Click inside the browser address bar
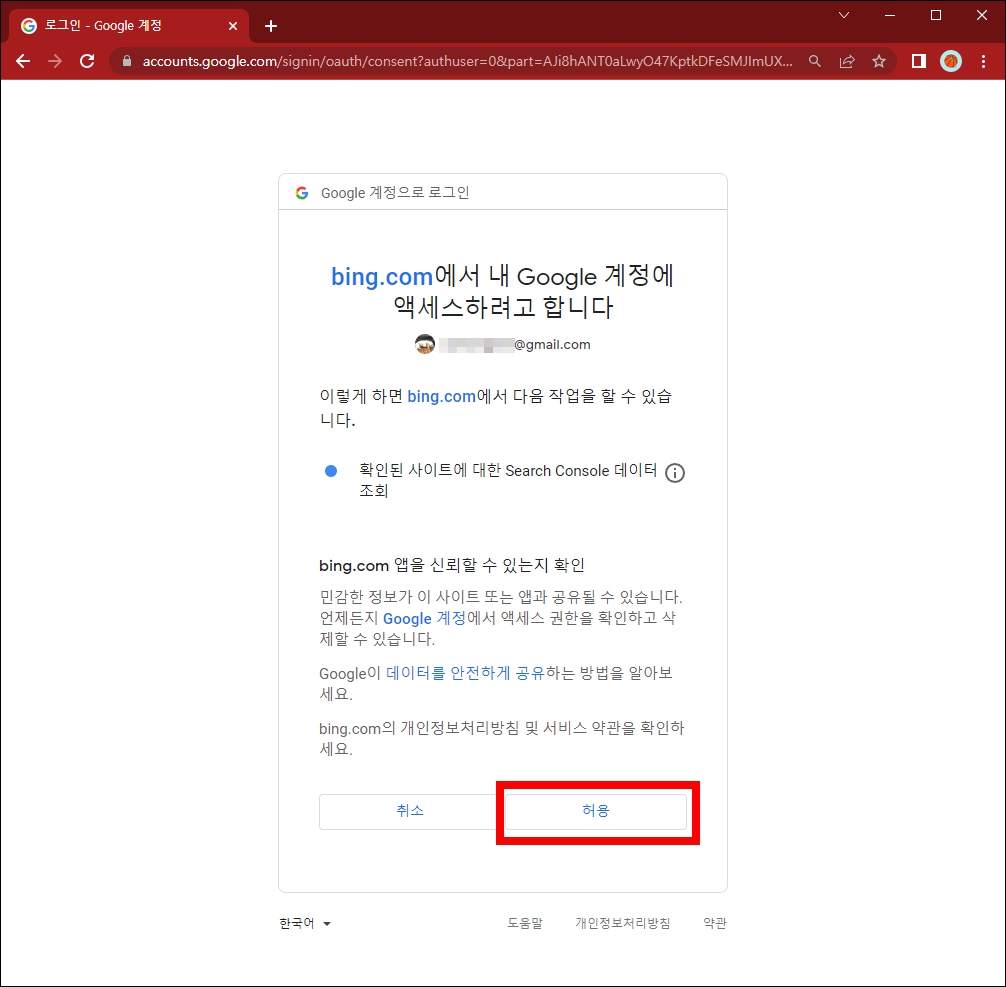 coord(450,61)
